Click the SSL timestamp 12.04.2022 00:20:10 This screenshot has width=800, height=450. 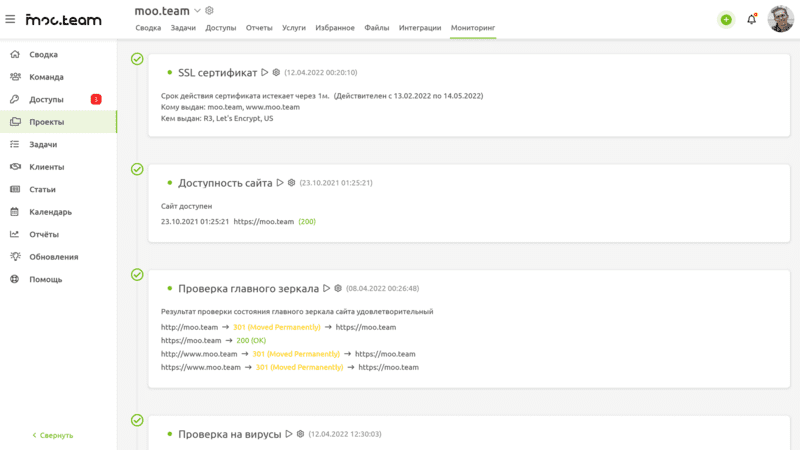tap(321, 72)
